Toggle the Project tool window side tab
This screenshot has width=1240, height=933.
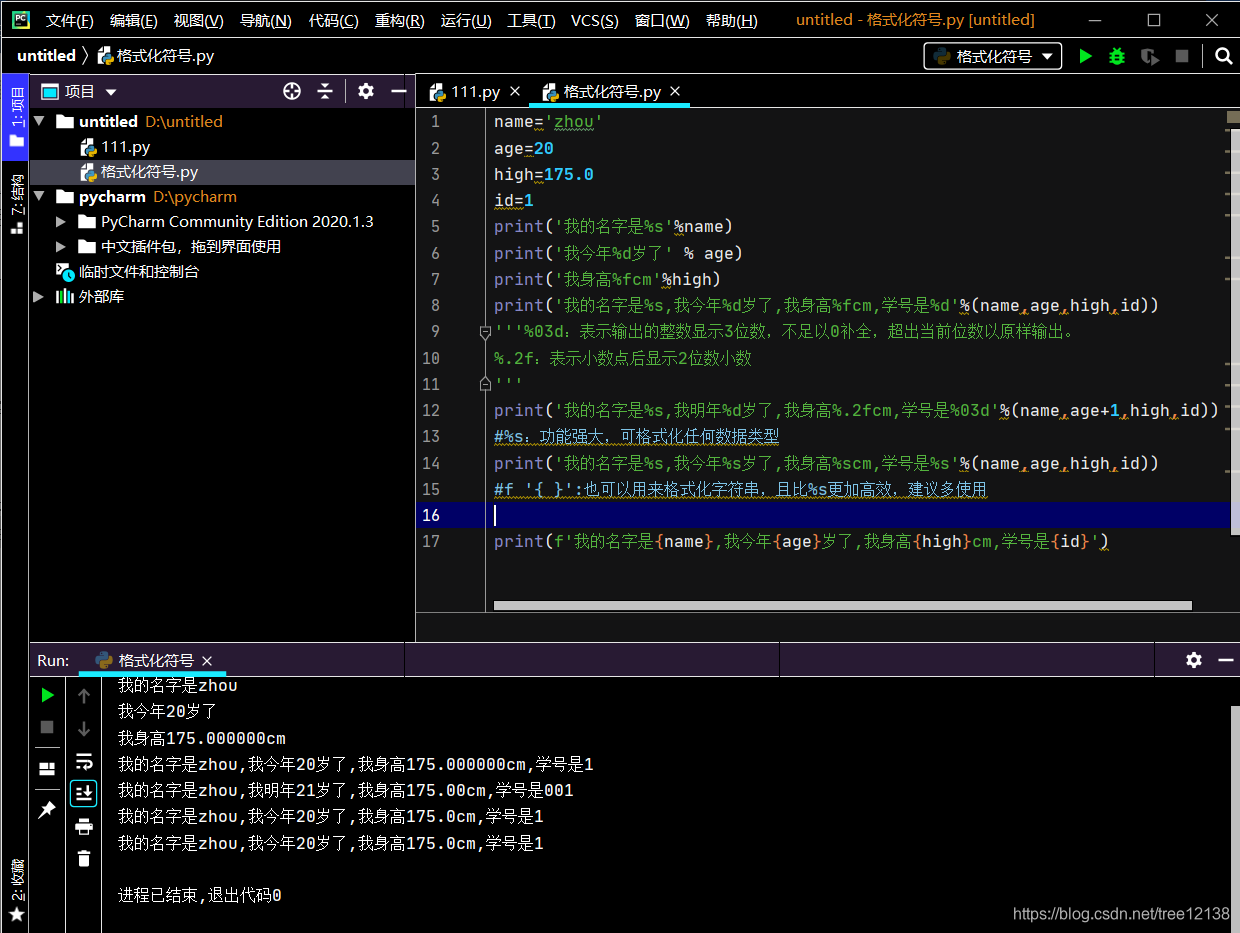tap(15, 117)
